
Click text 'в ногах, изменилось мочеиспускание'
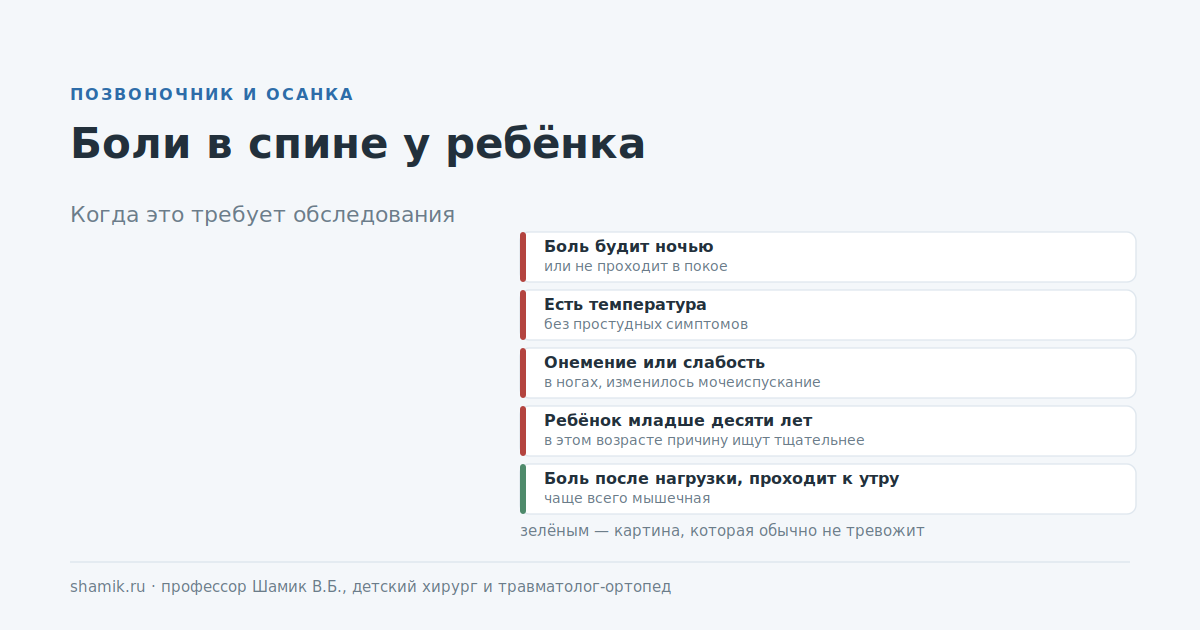[x=682, y=383]
